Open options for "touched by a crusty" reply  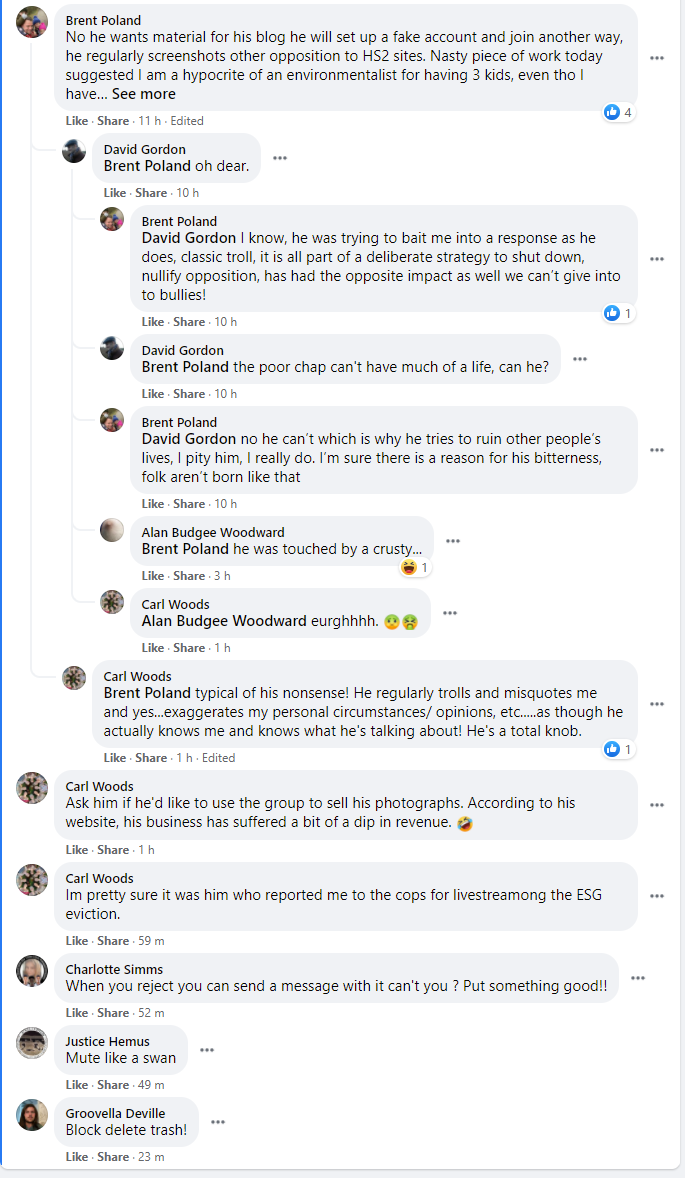pyautogui.click(x=453, y=541)
